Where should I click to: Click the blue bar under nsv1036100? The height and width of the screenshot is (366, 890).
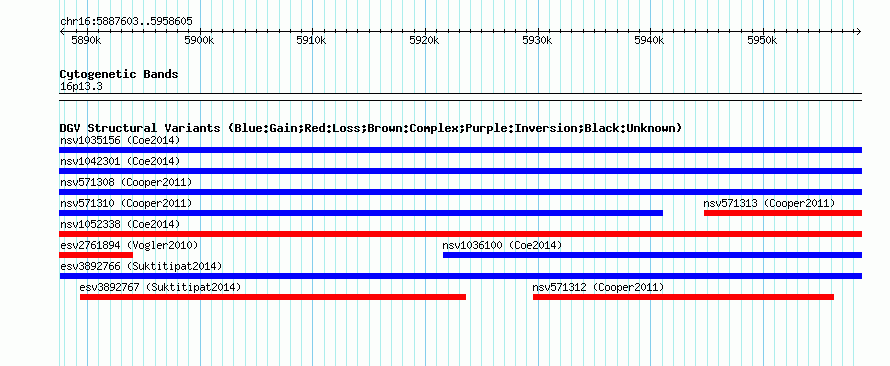point(652,255)
